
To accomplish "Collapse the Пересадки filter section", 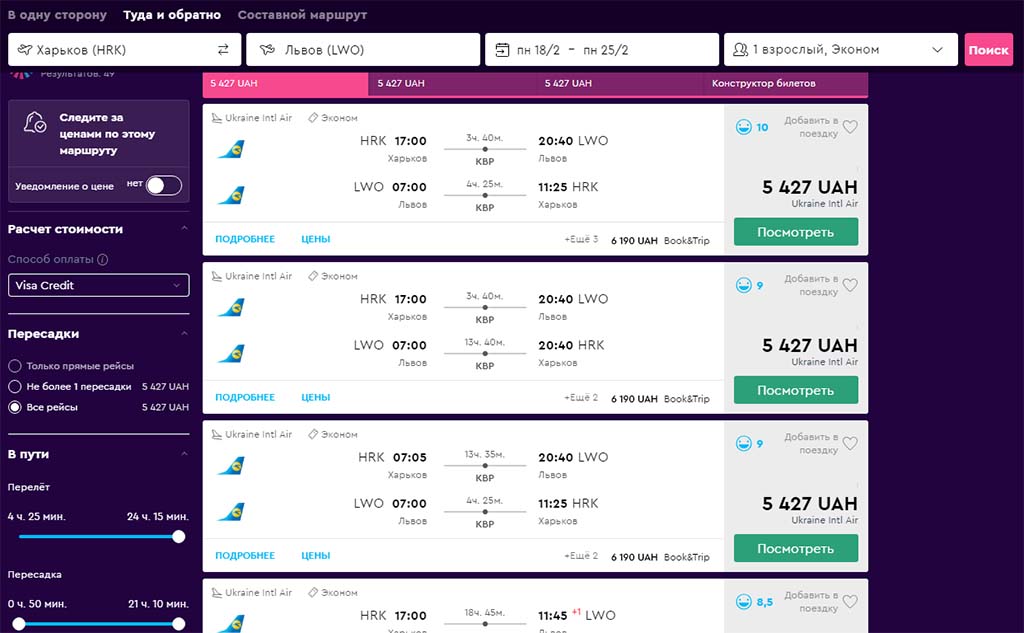I will pos(184,334).
